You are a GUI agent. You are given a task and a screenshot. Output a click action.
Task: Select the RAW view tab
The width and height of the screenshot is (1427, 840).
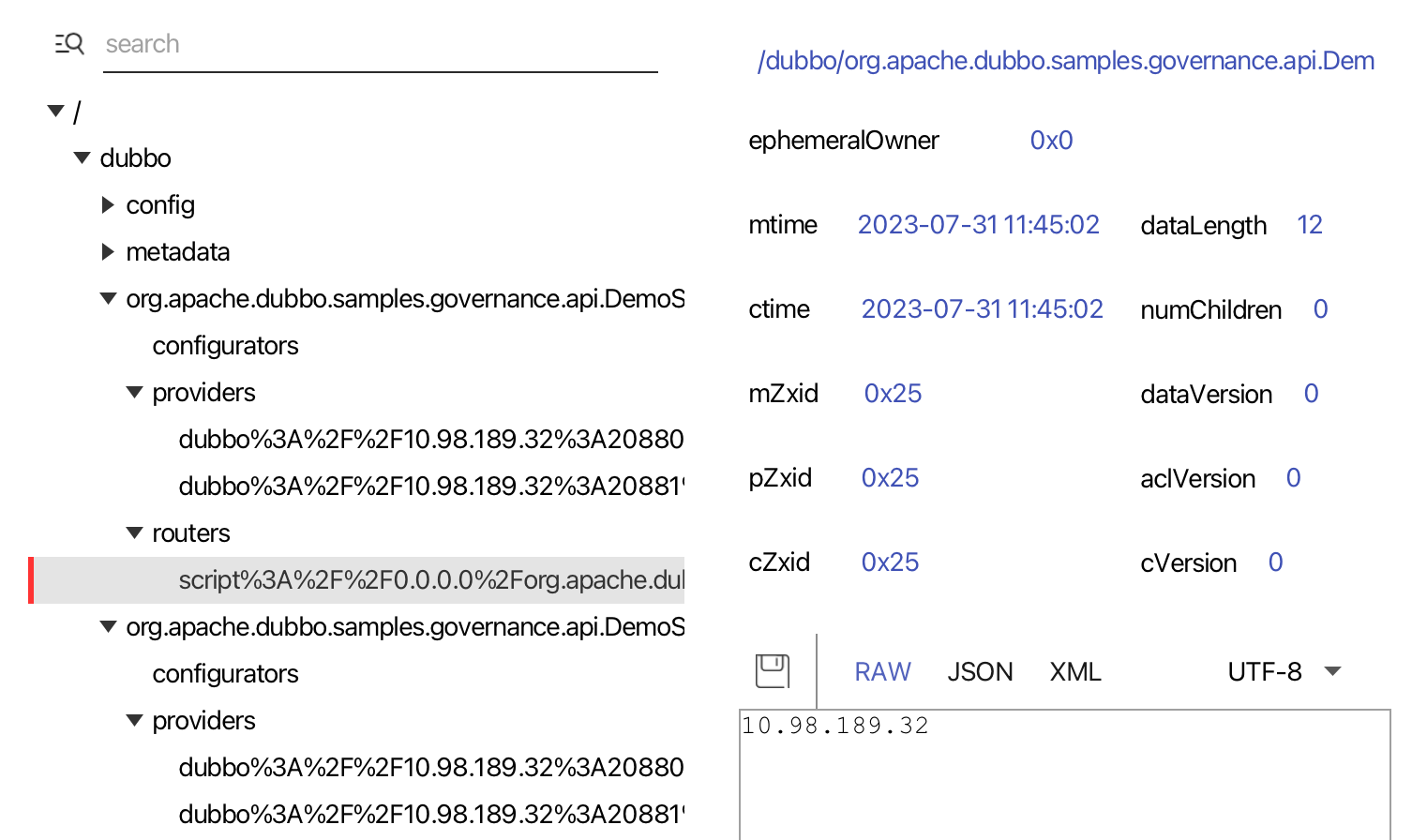coord(882,671)
